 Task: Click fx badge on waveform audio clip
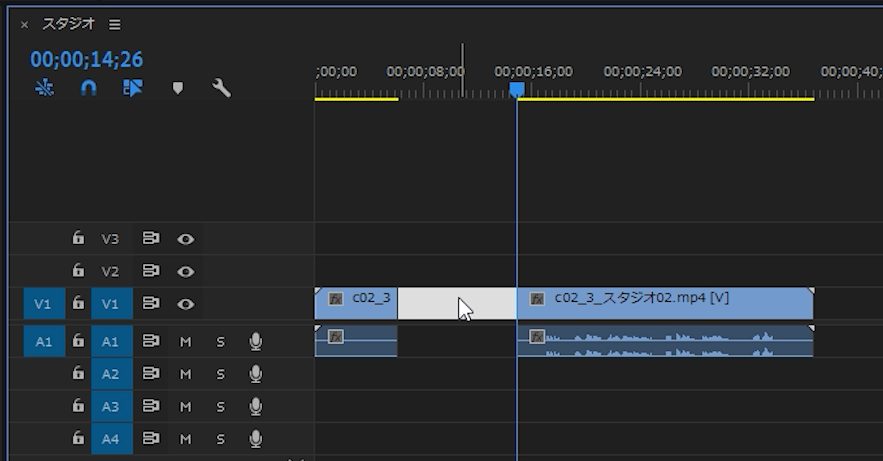pyautogui.click(x=537, y=337)
